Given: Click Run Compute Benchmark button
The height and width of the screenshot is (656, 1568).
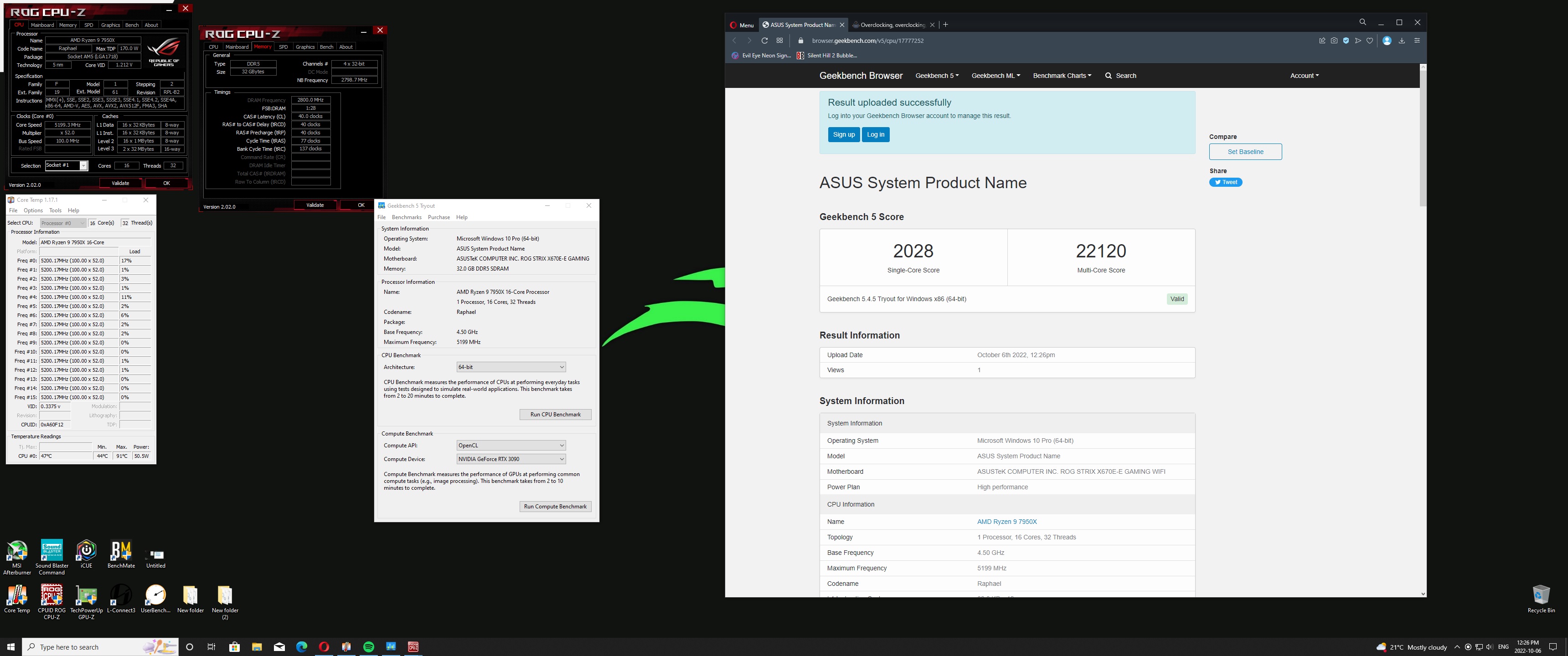Looking at the screenshot, I should click(x=555, y=506).
